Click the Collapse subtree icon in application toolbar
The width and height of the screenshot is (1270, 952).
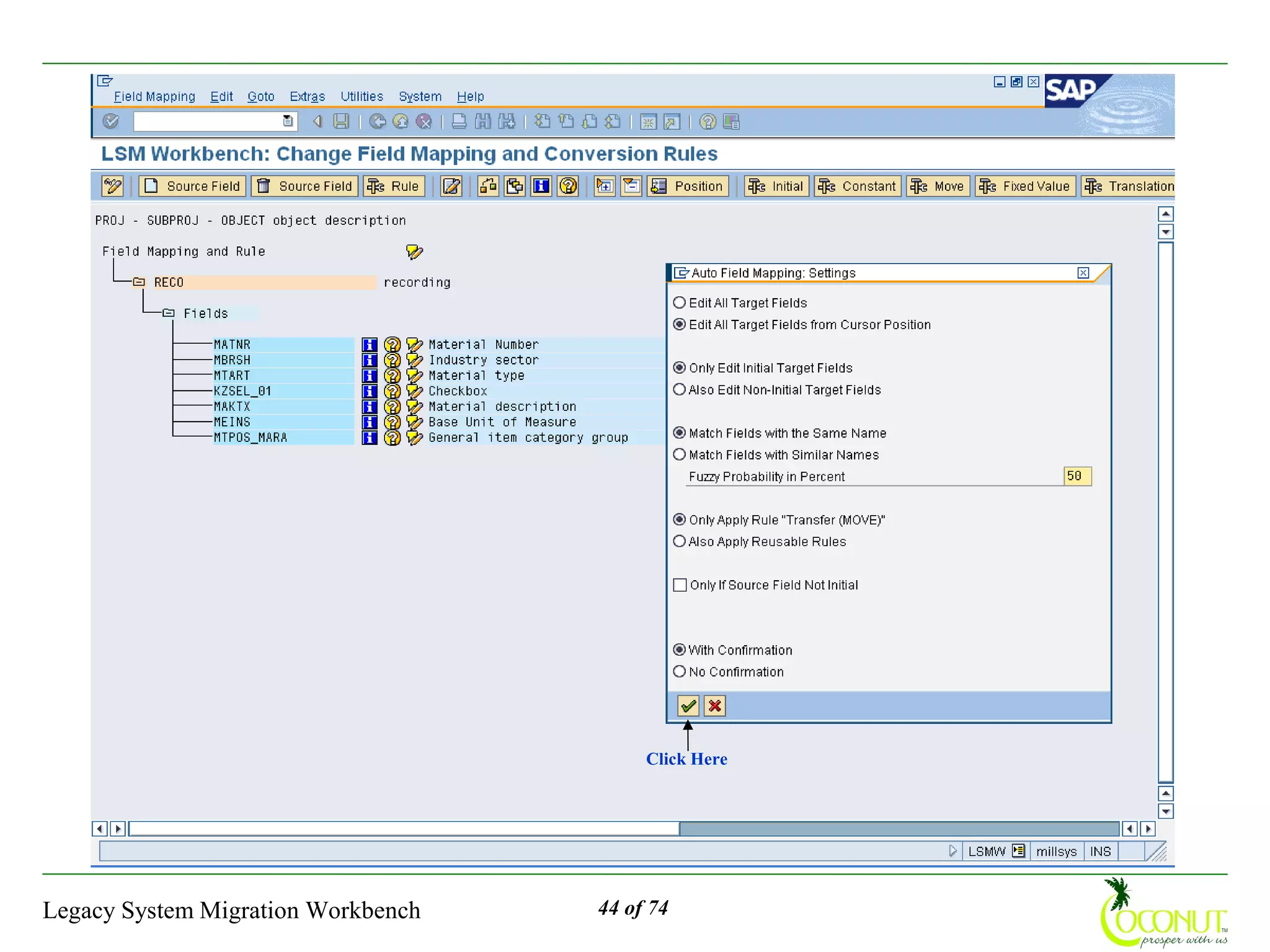coord(631,186)
